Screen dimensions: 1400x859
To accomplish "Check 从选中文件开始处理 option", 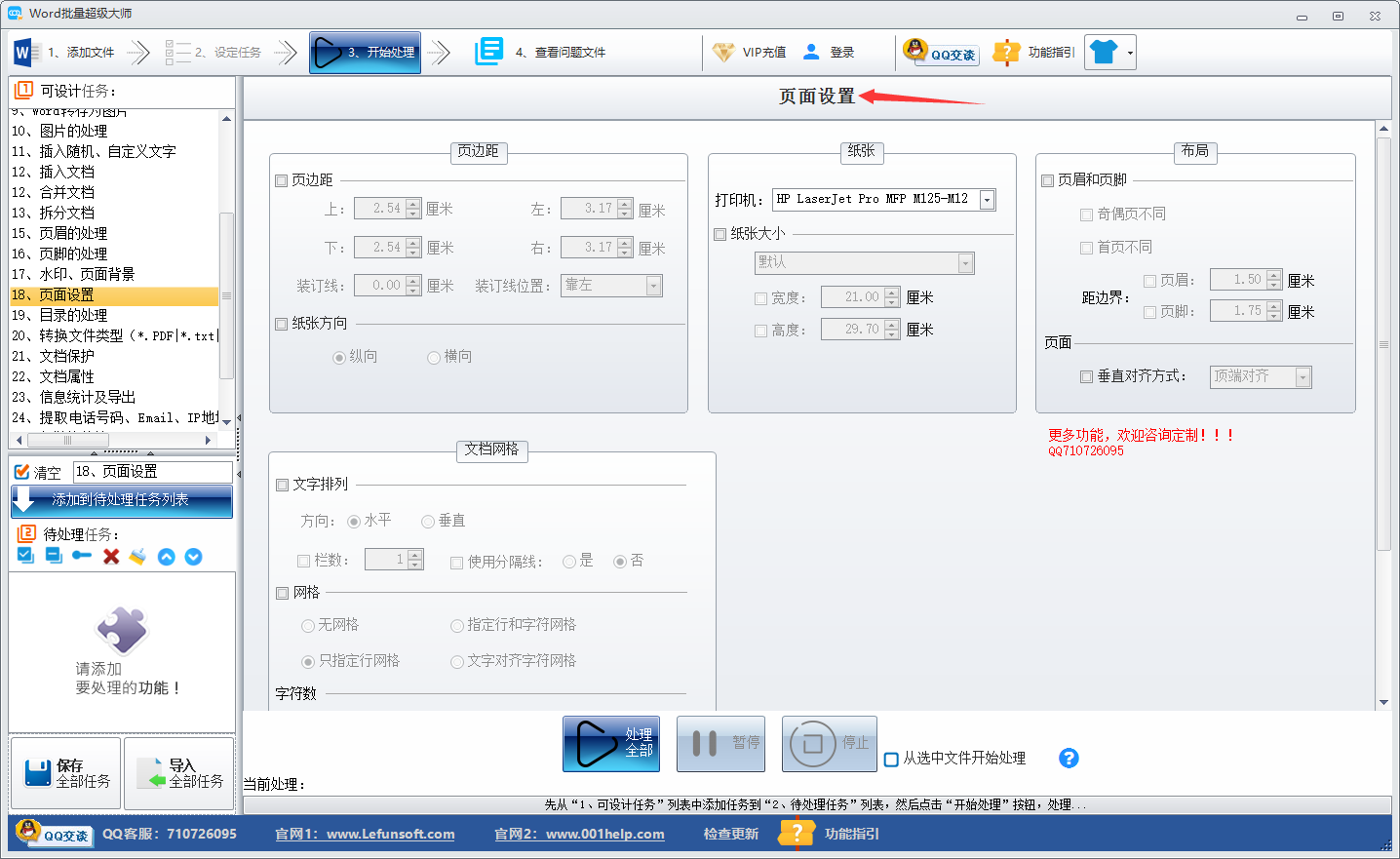I will click(891, 758).
